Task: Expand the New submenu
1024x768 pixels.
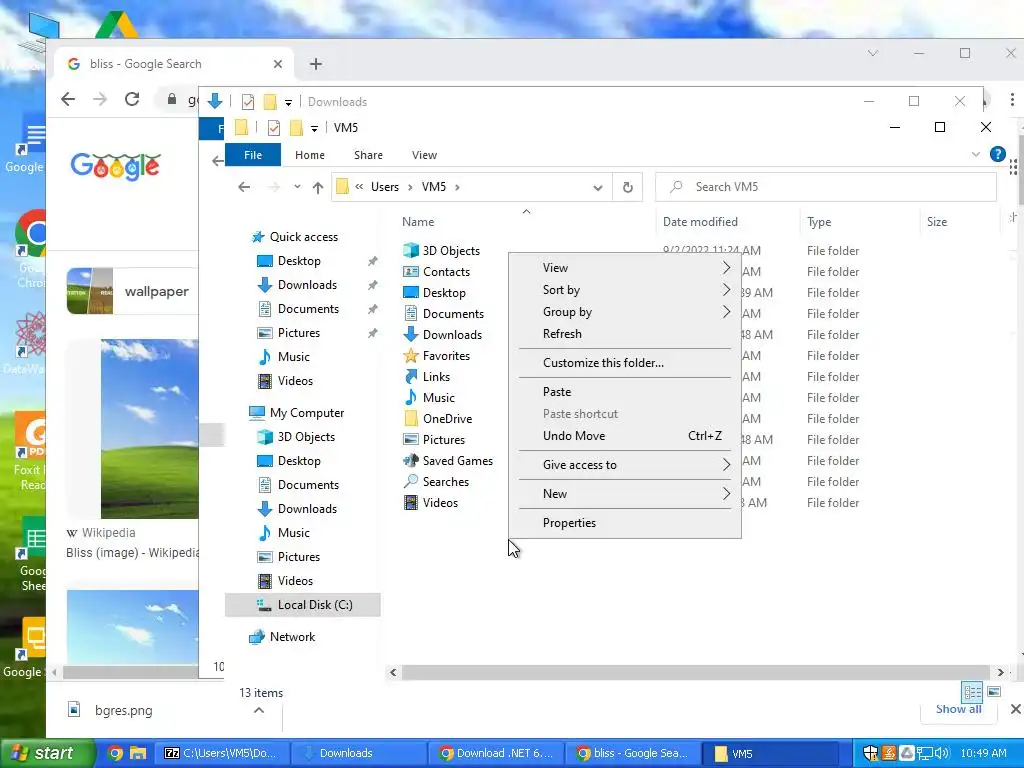Action: [624, 494]
